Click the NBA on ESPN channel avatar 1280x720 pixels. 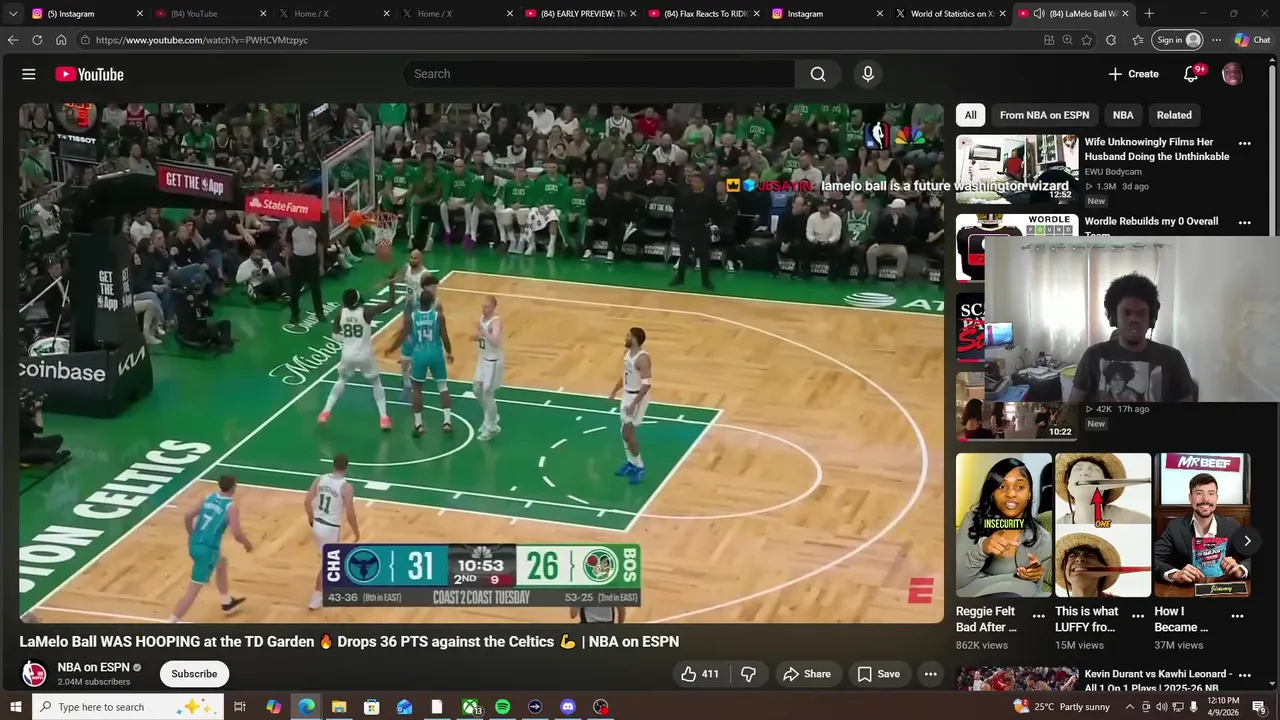pyautogui.click(x=34, y=674)
